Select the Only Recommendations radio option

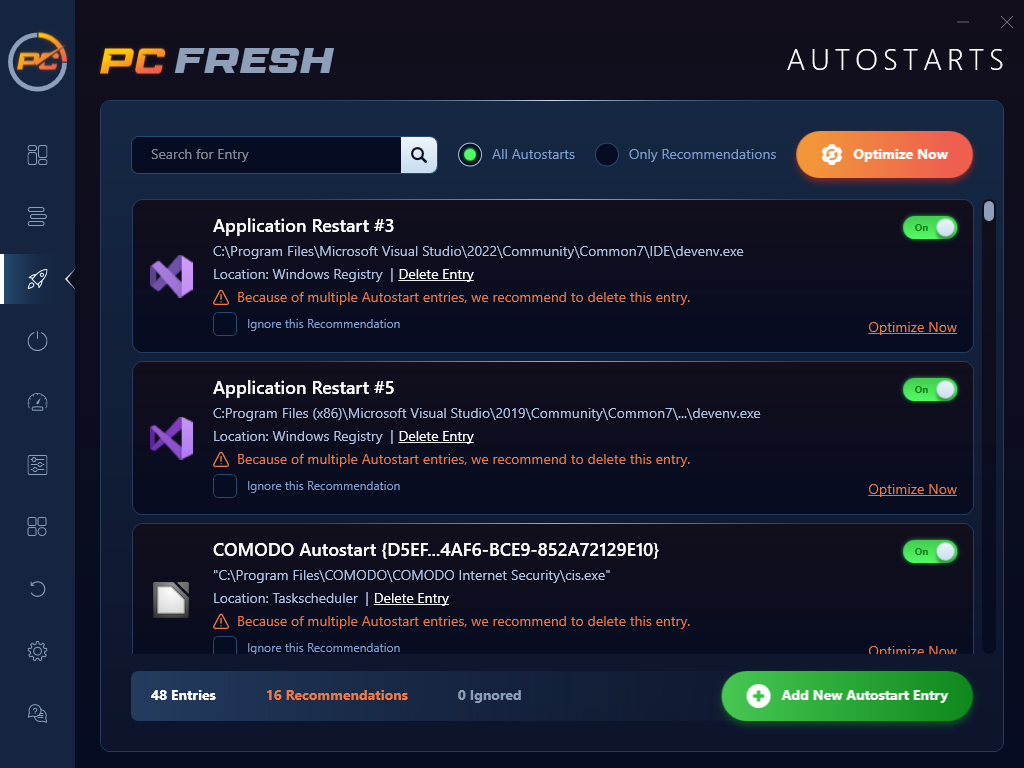point(607,155)
